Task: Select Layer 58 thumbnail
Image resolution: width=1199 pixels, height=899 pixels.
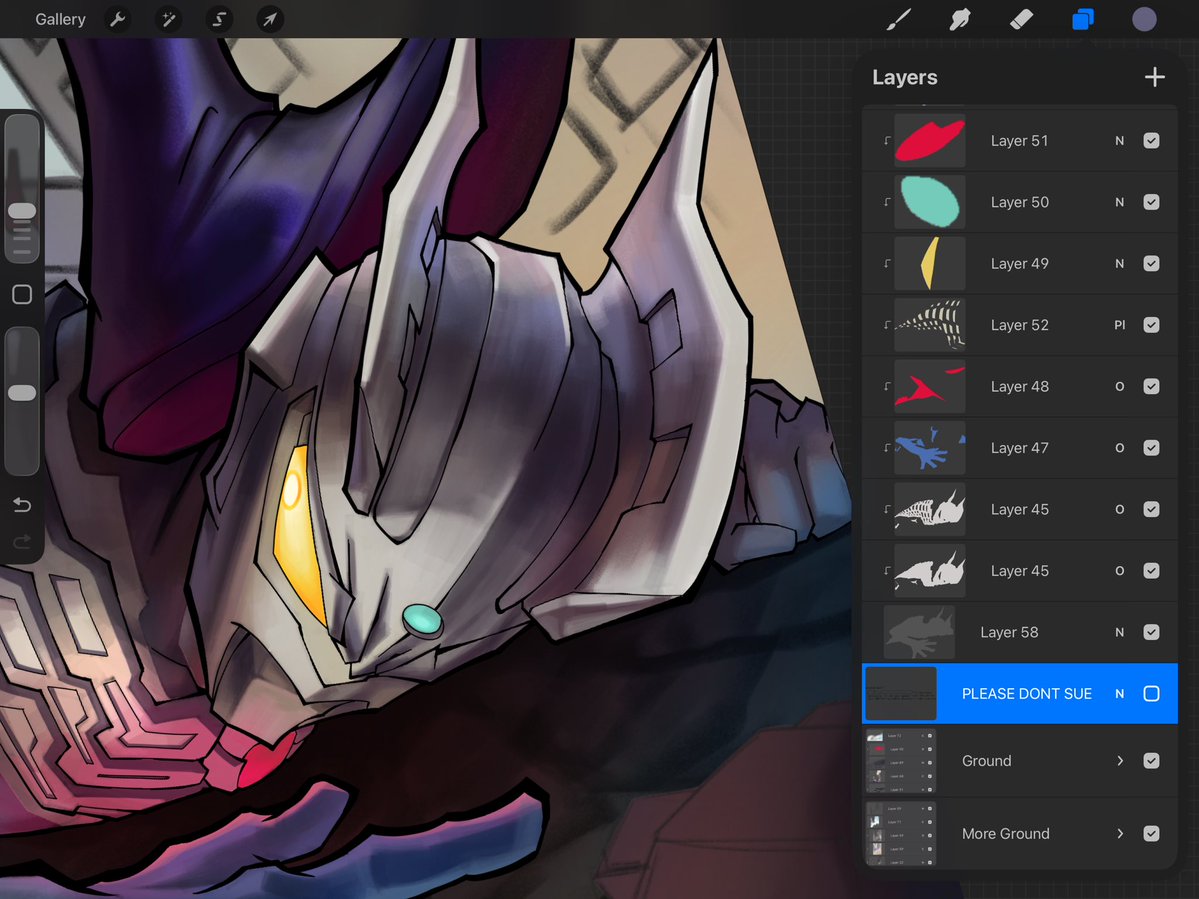Action: [919, 632]
